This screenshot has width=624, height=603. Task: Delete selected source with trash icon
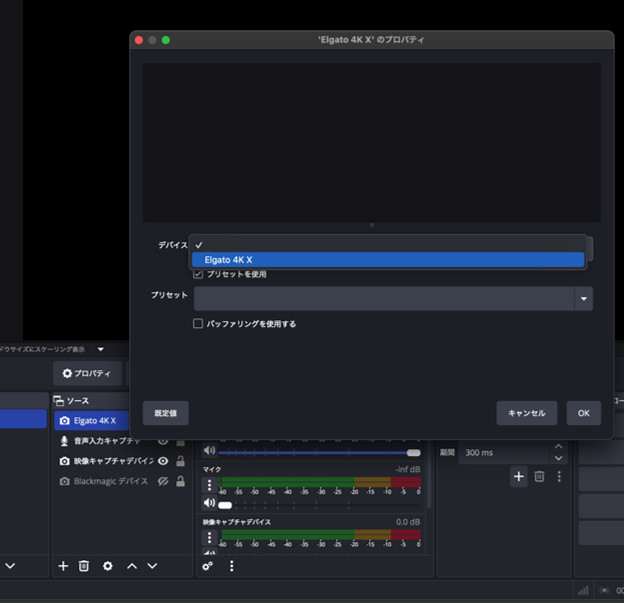point(84,566)
